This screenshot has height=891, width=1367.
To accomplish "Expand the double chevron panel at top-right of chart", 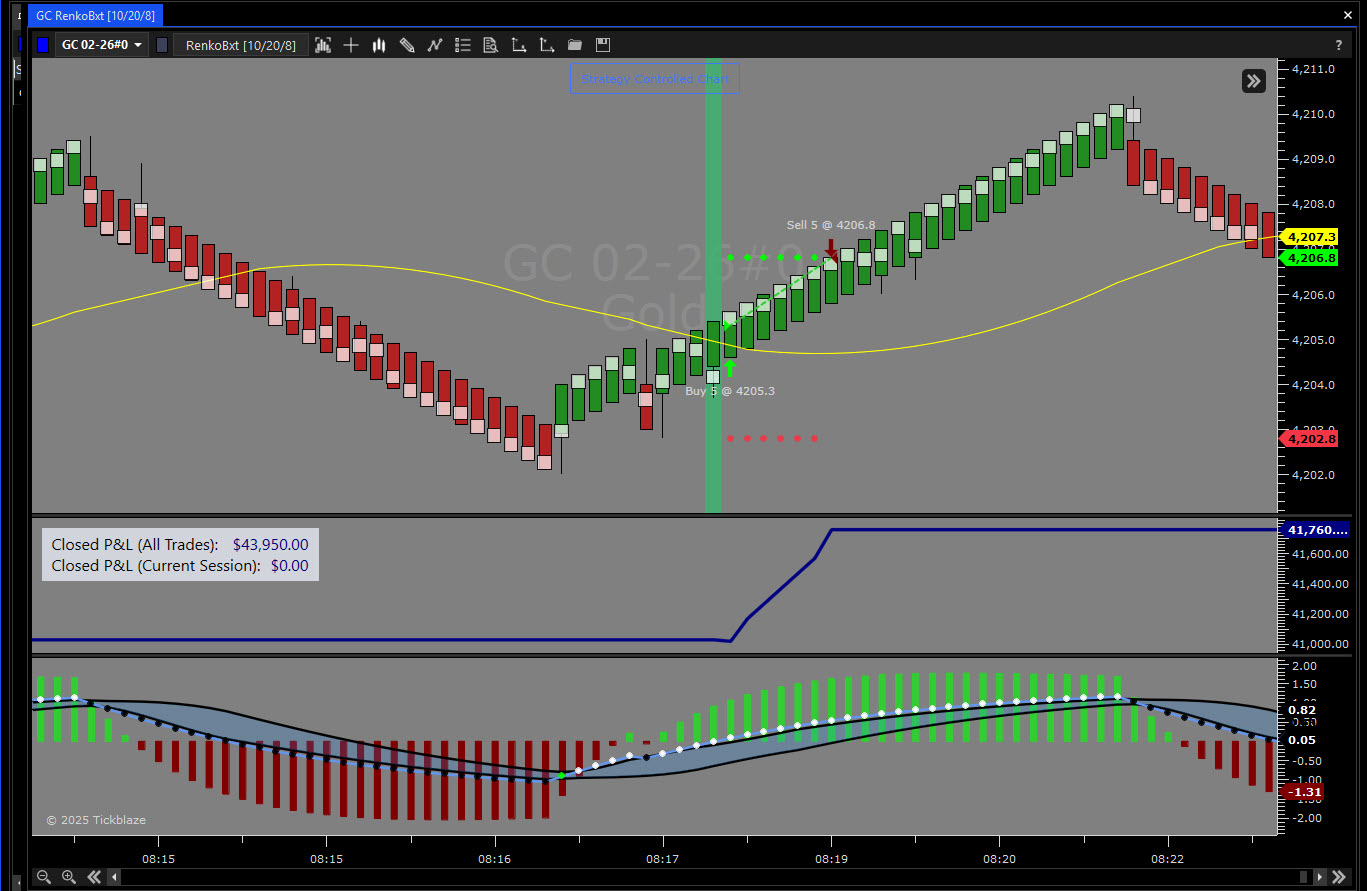I will point(1254,81).
